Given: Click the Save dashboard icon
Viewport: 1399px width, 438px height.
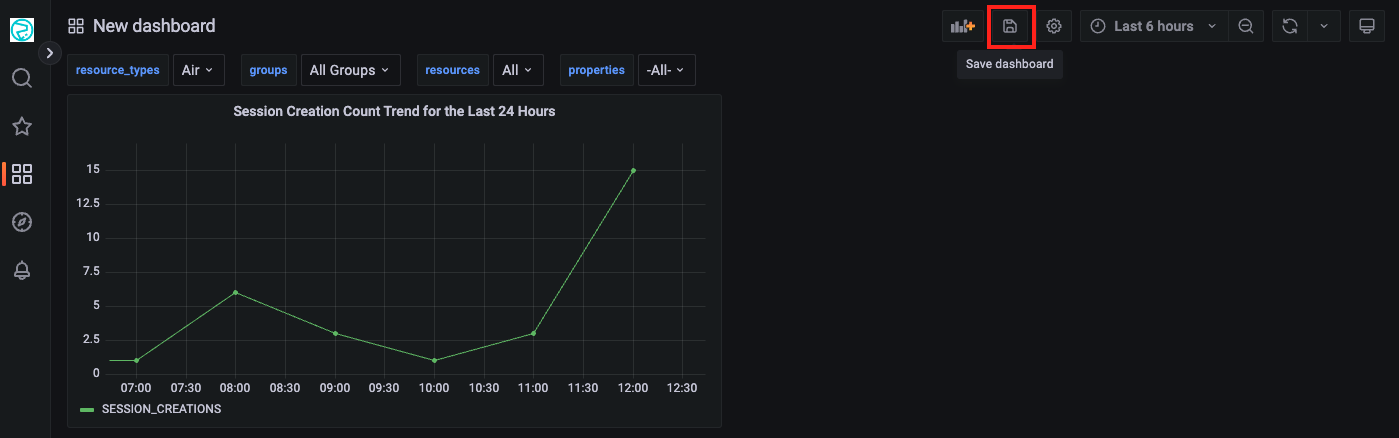Looking at the screenshot, I should pos(1010,26).
